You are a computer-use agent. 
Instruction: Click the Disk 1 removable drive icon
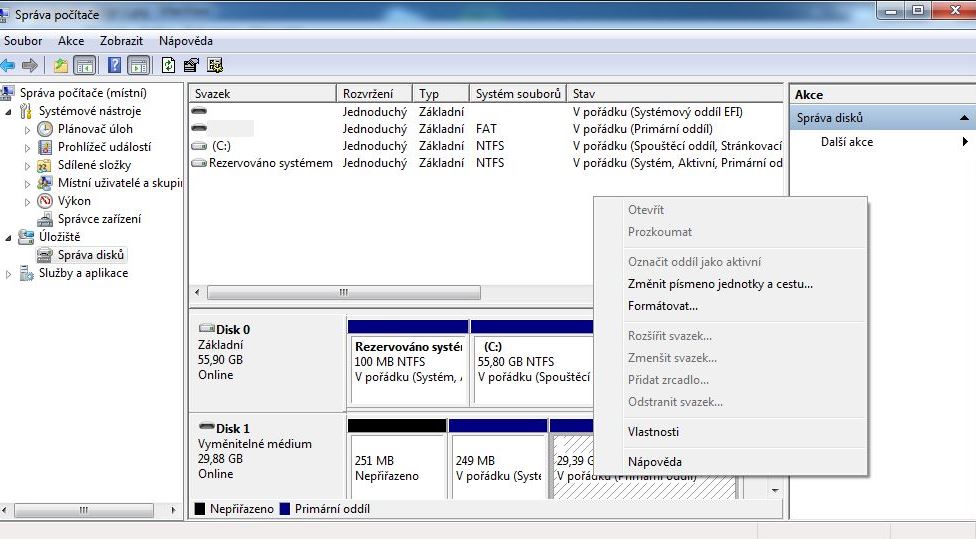206,426
